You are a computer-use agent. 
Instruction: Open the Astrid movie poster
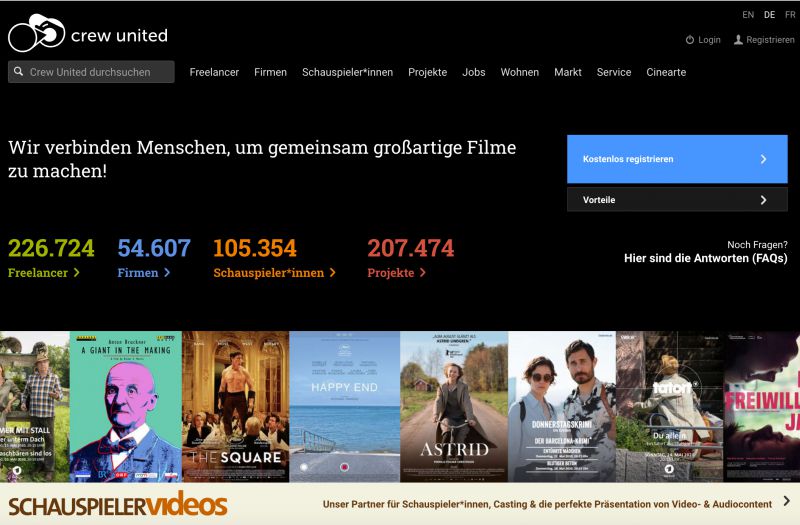point(454,407)
